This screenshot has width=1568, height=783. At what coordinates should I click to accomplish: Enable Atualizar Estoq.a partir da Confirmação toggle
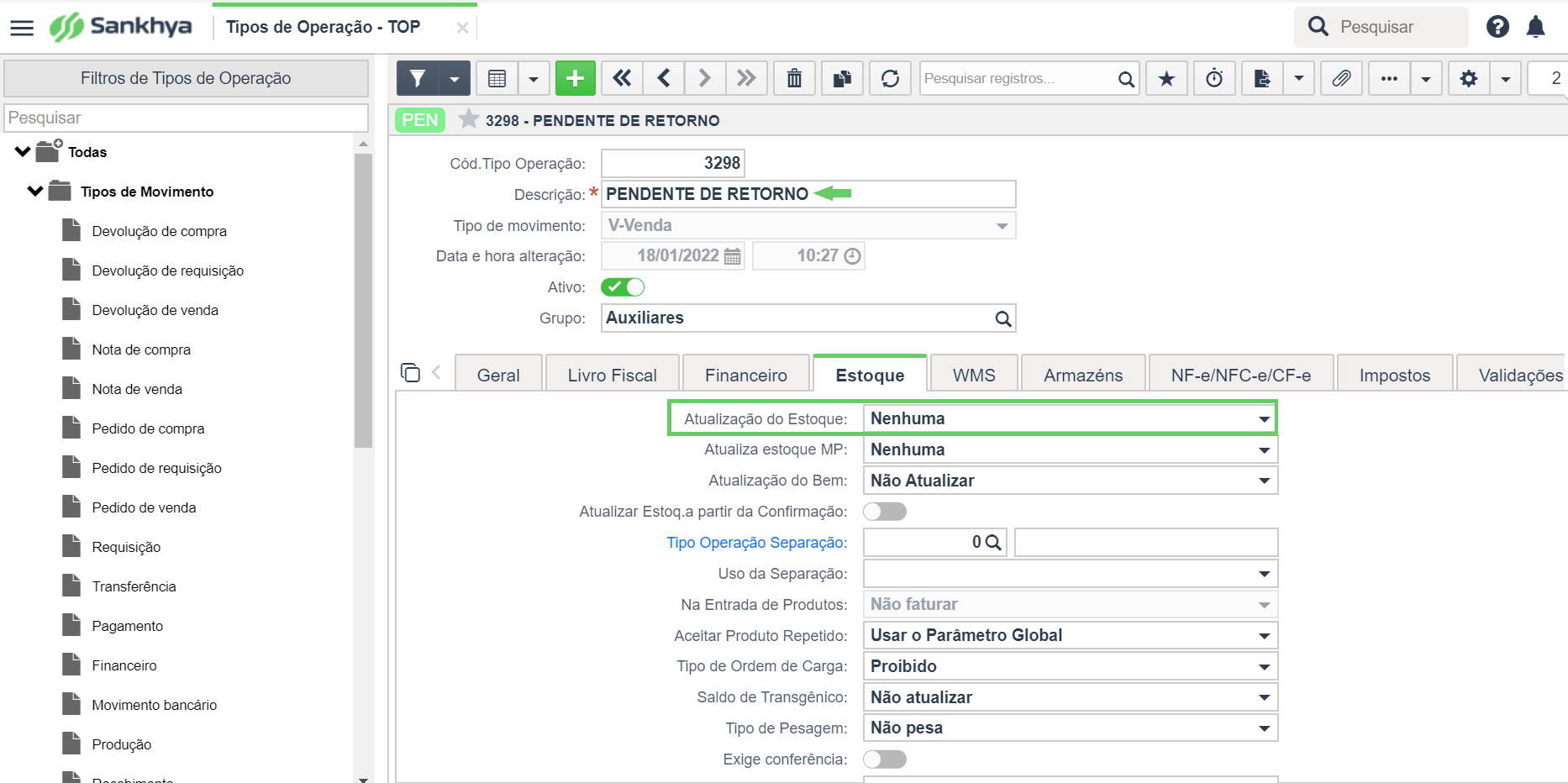pos(885,512)
